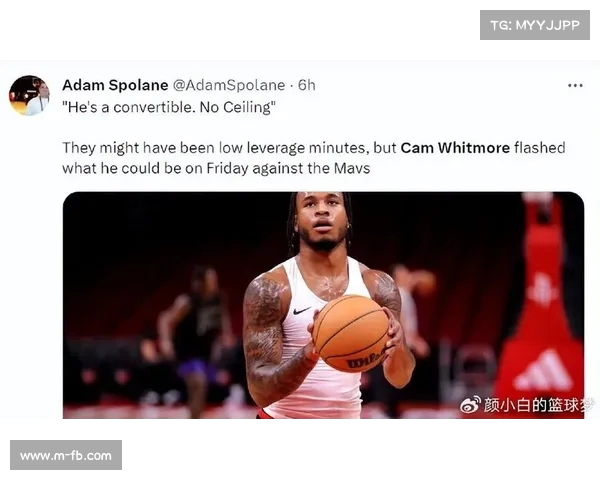Click the tweet text mentioning the Mavs

313,158
